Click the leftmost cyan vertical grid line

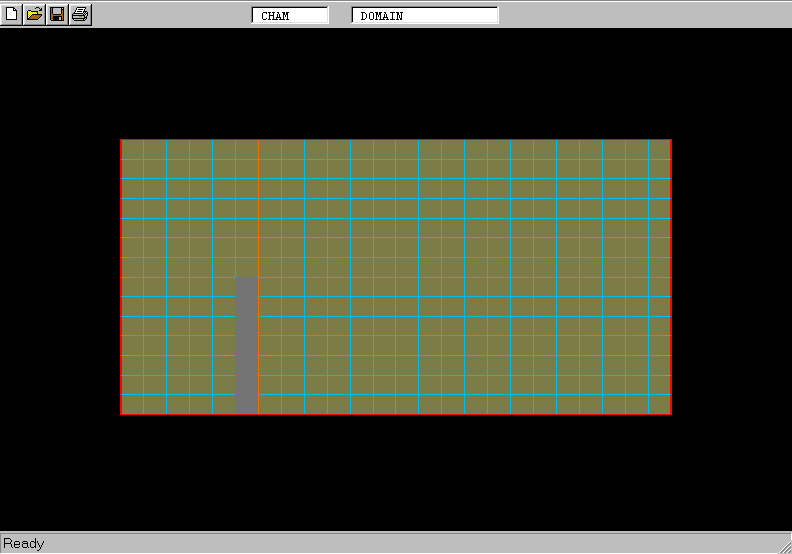click(x=167, y=250)
